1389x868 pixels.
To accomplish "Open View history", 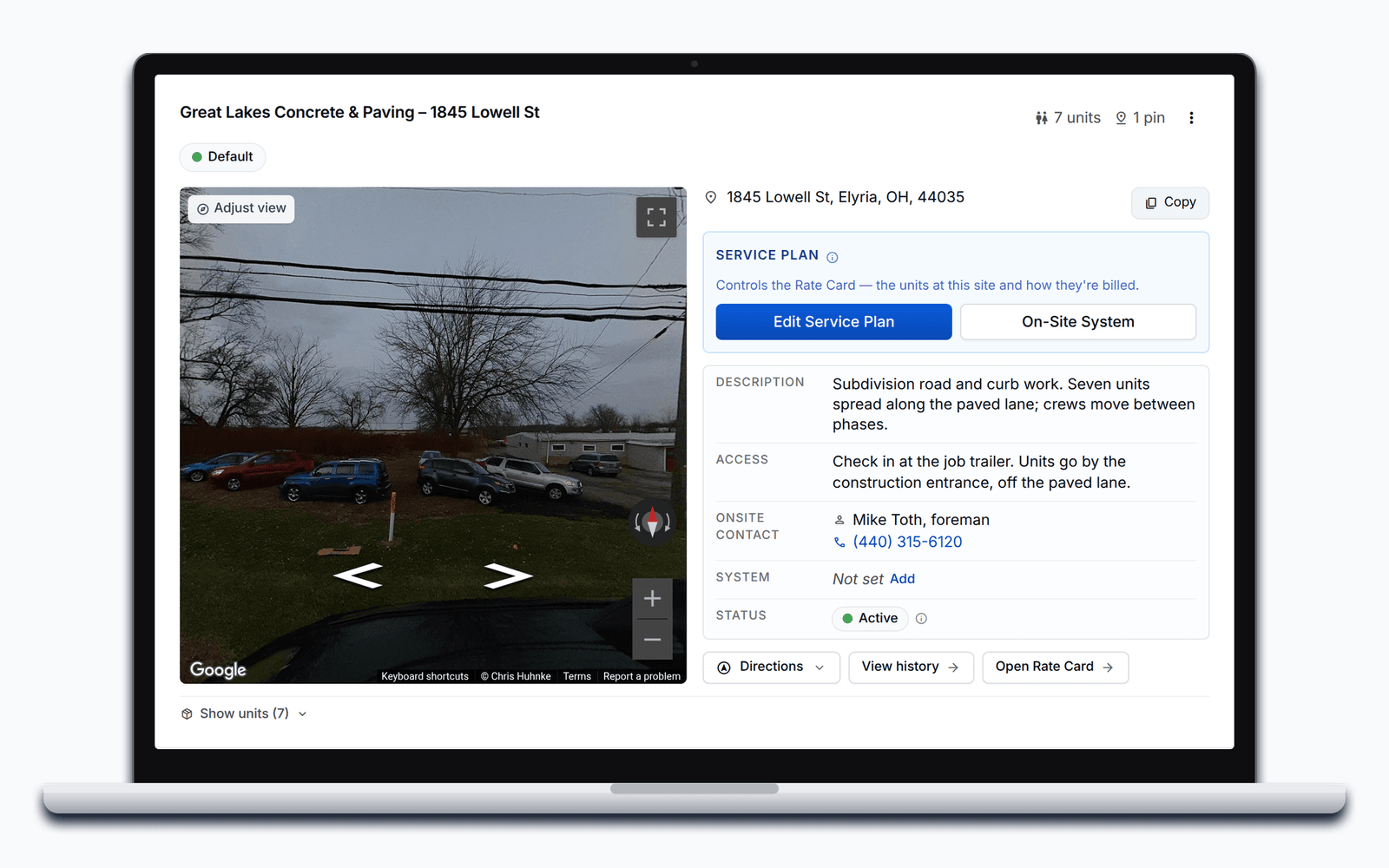I will (911, 667).
